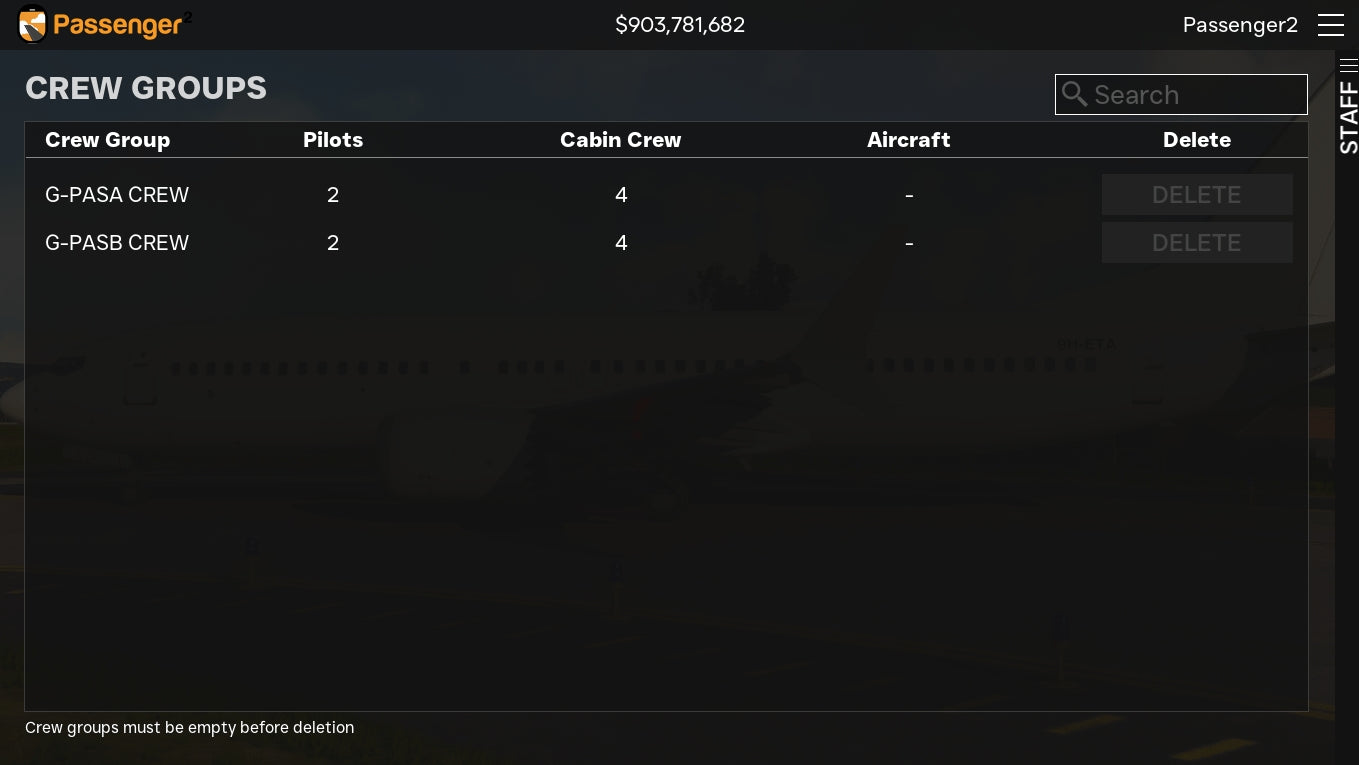
Task: Click the Passenger2 shield logo icon
Action: coord(33,25)
